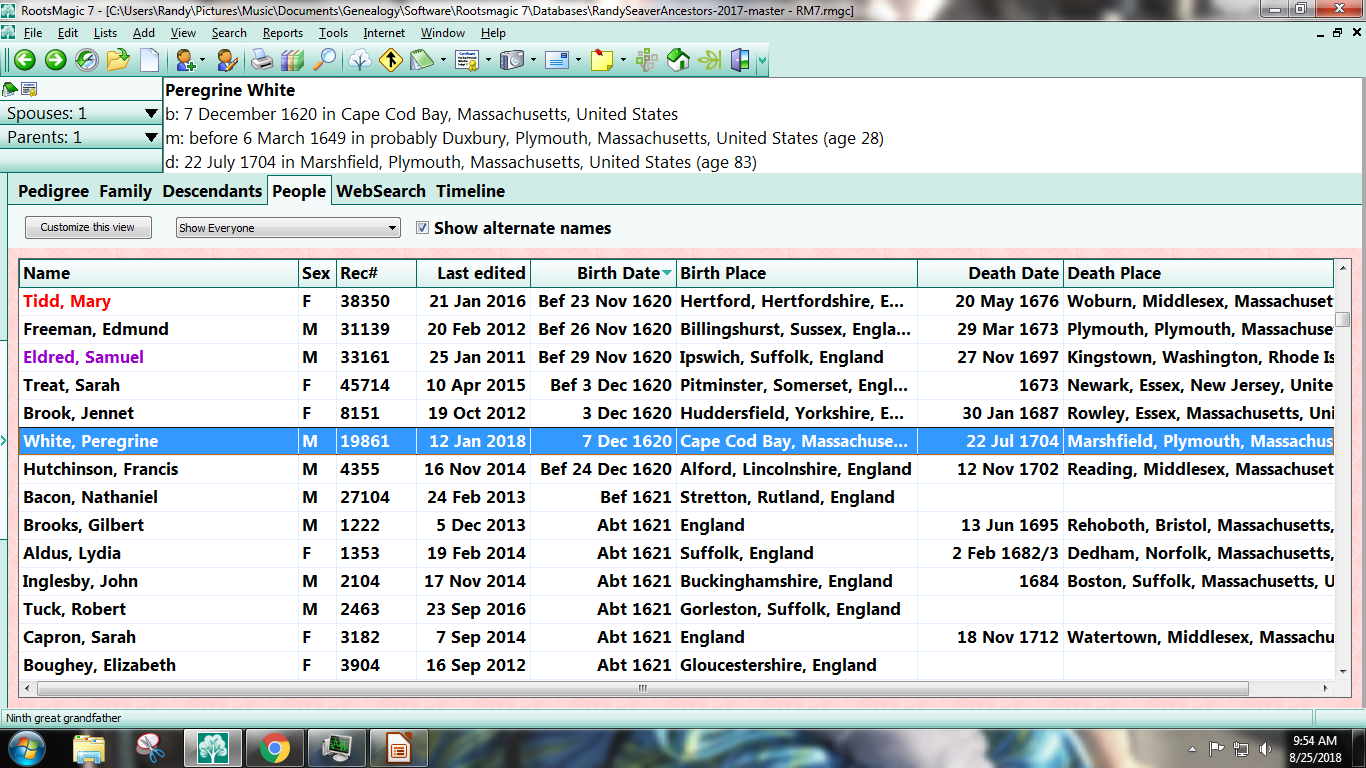Click the Windows Start button
Viewport: 1366px width, 768px height.
tap(25, 748)
